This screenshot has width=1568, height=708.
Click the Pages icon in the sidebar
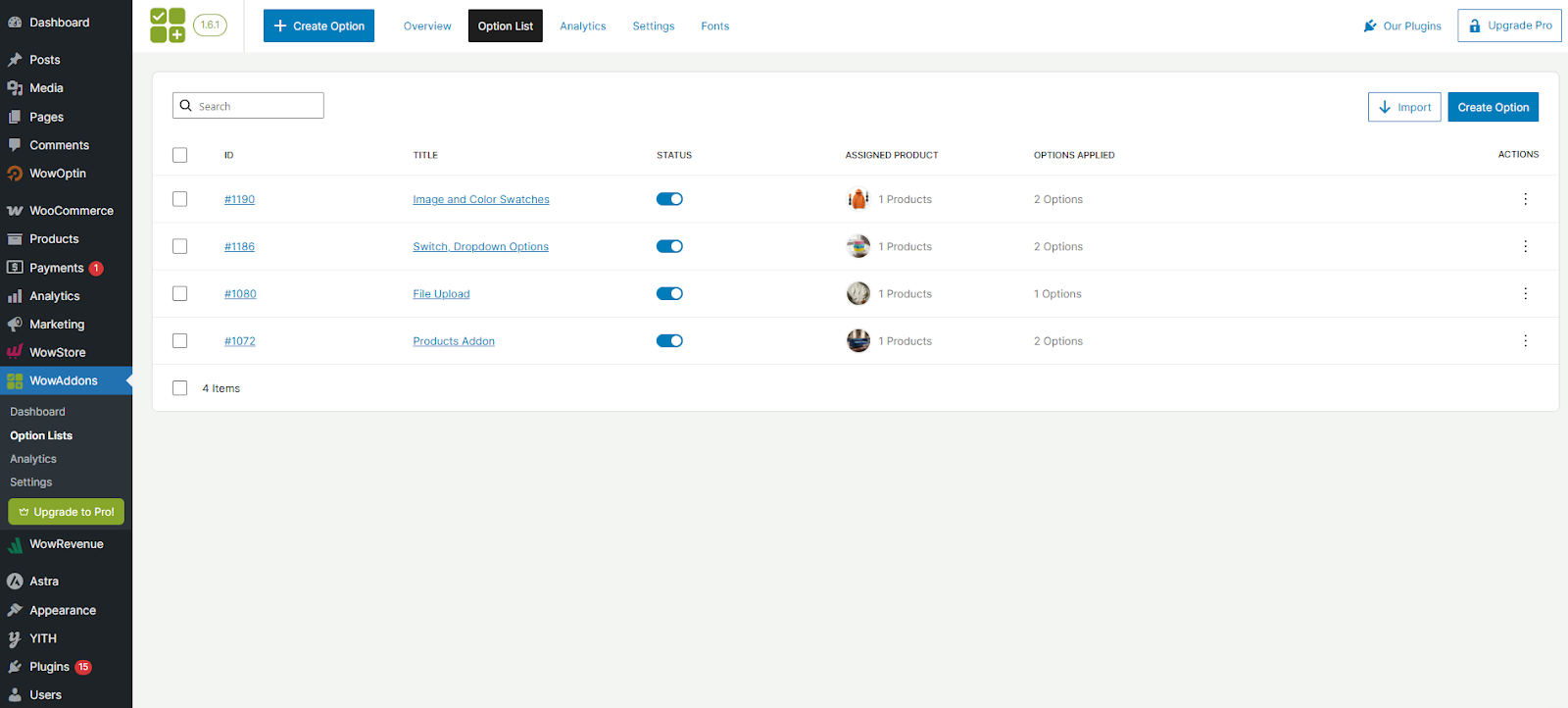[x=15, y=117]
